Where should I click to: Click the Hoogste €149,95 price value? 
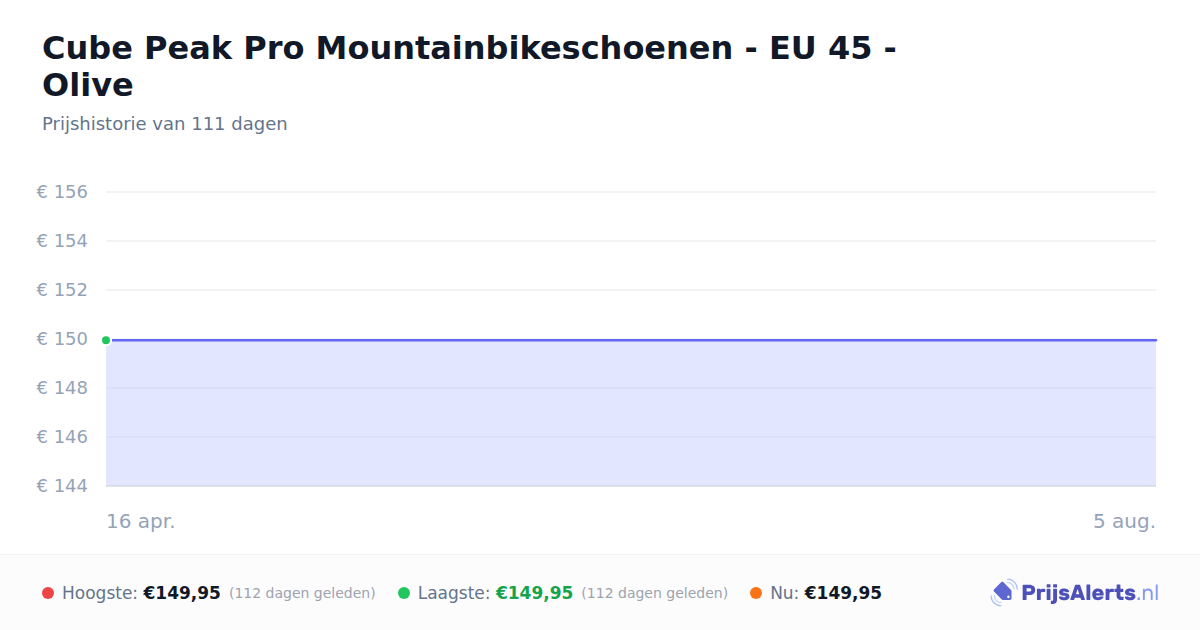pos(182,593)
